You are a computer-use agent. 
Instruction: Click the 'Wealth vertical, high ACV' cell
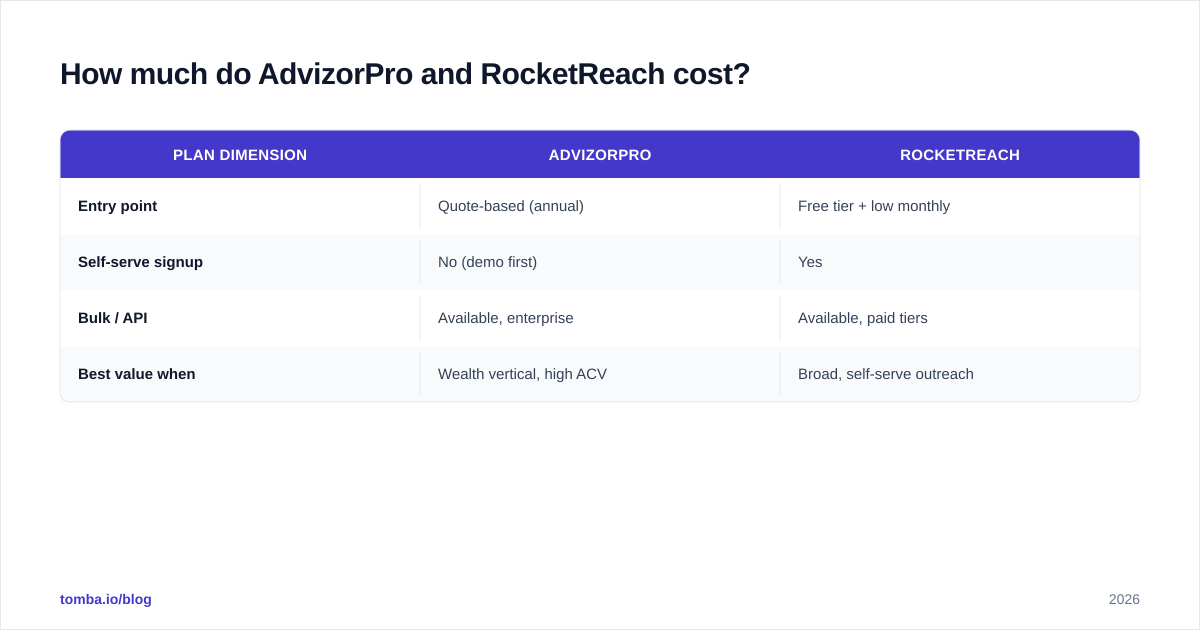(x=600, y=374)
